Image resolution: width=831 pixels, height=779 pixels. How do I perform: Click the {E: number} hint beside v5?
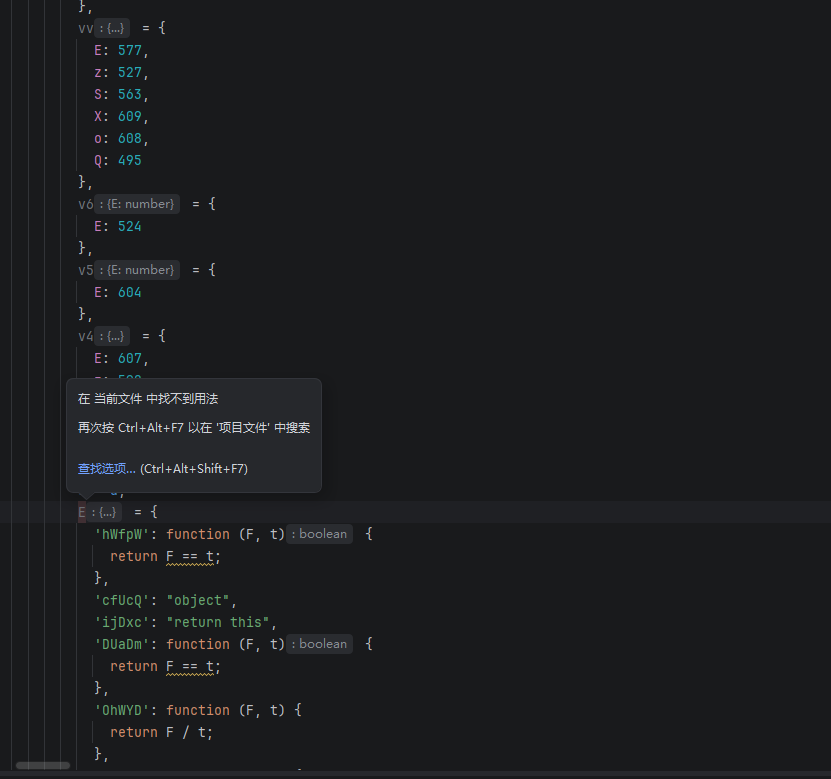137,270
